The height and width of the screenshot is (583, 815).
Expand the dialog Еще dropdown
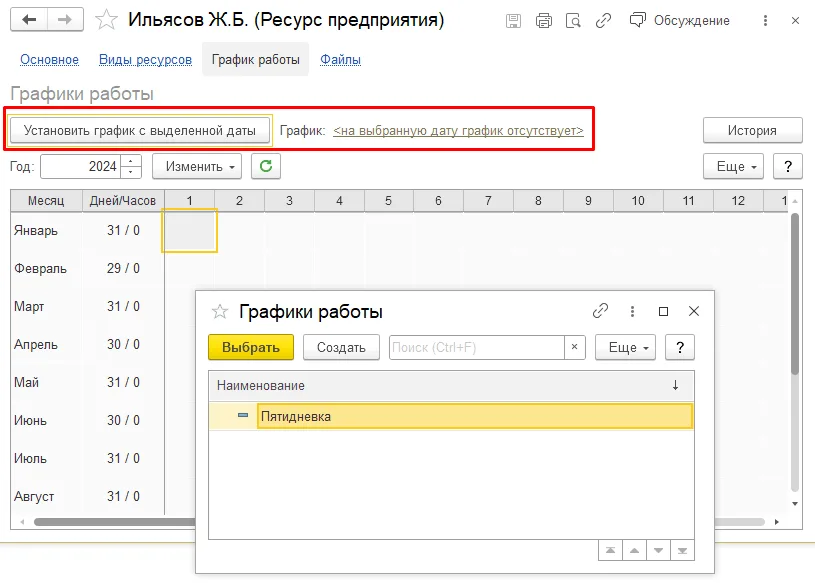click(625, 347)
